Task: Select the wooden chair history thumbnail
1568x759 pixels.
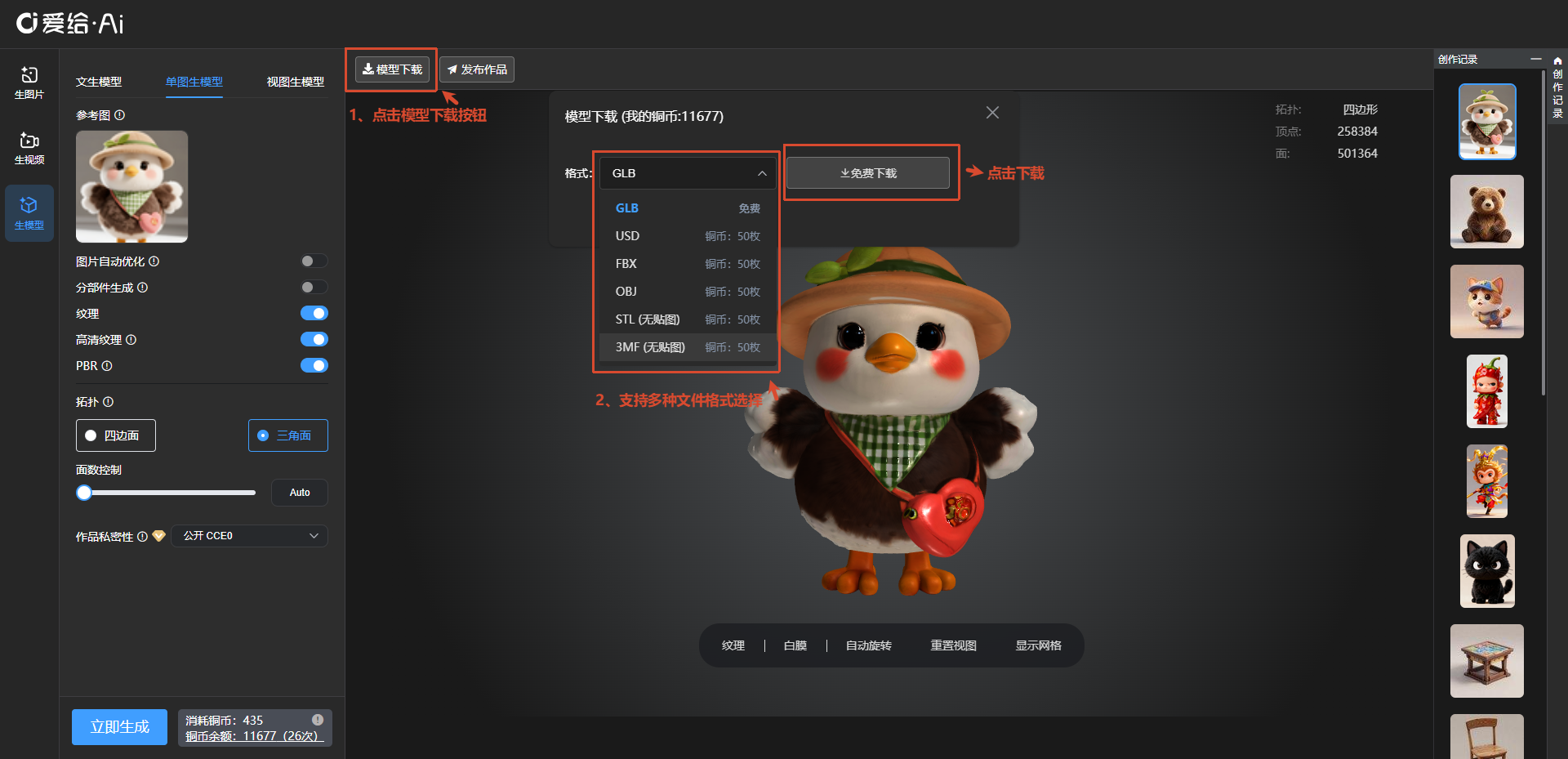Action: click(x=1487, y=737)
